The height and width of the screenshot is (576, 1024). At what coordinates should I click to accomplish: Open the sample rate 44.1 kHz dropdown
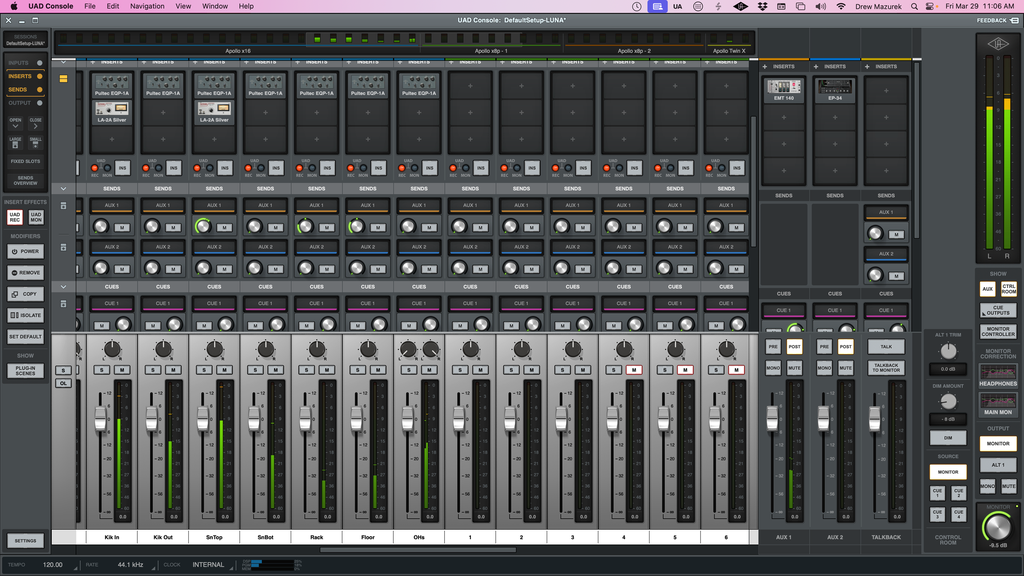coord(131,565)
